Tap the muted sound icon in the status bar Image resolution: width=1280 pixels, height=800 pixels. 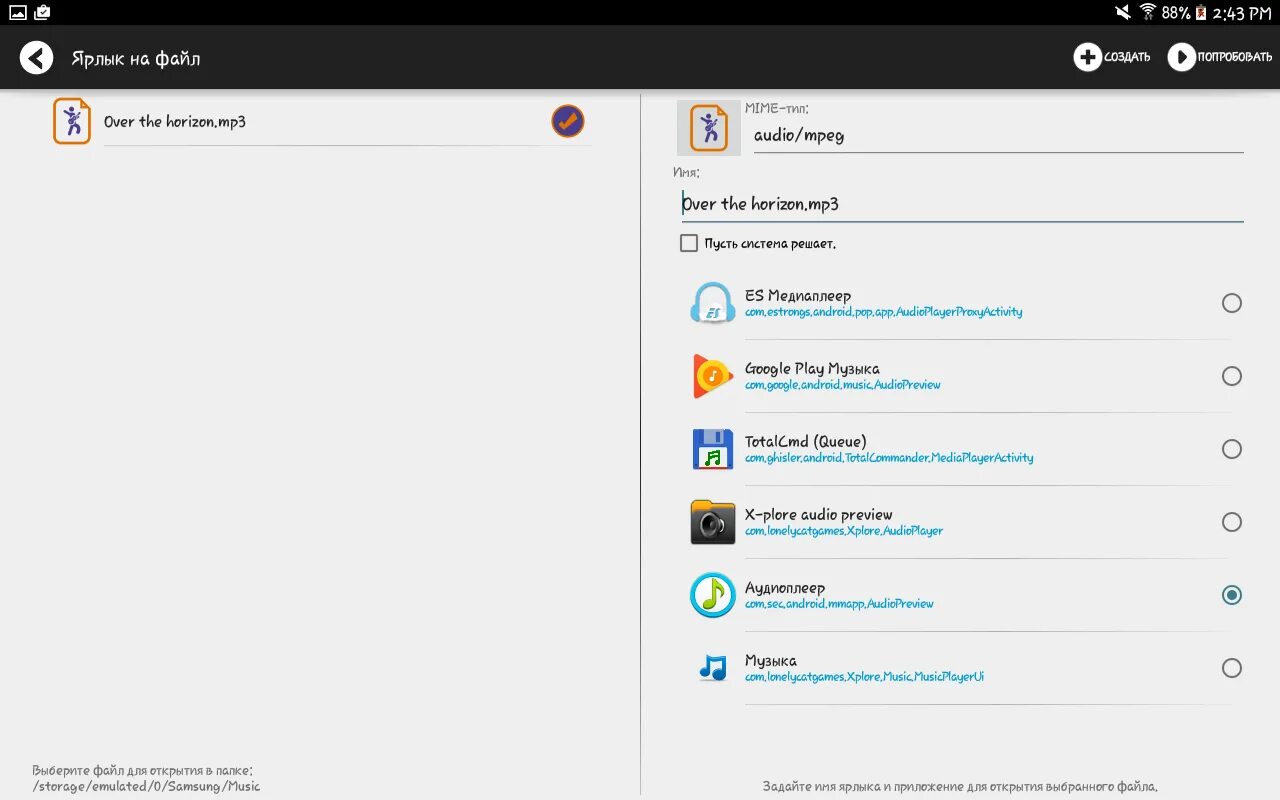click(x=1124, y=13)
